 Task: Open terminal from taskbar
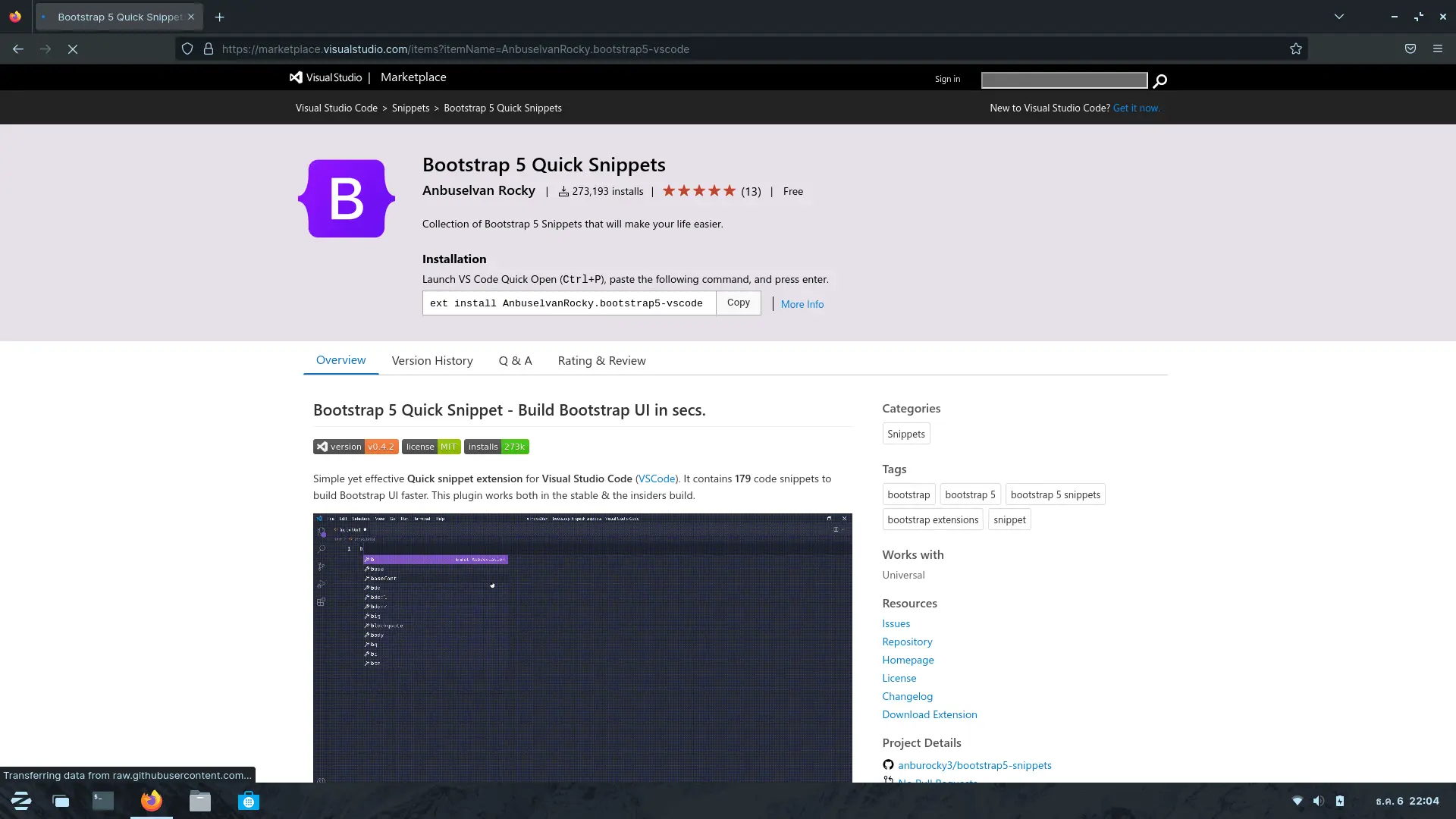pyautogui.click(x=103, y=801)
